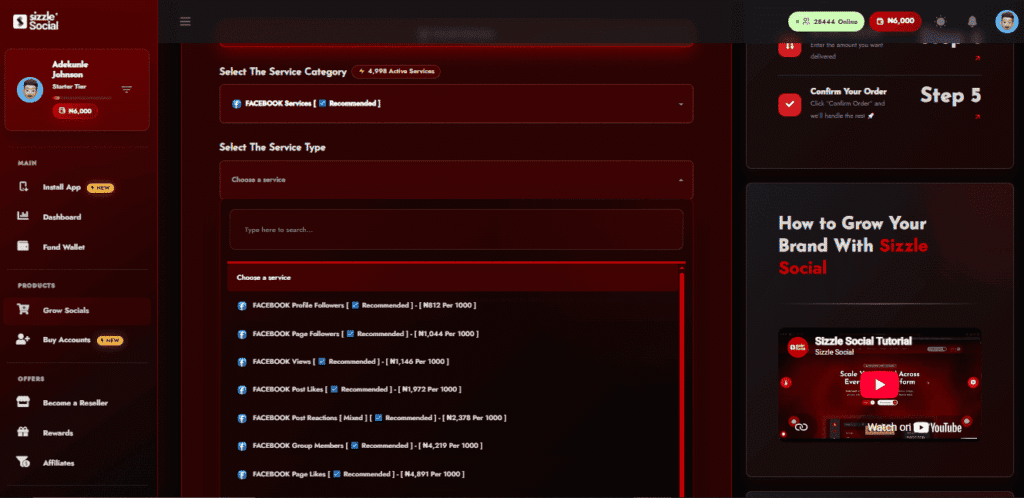Select FACEBOOK Page Likes ₦4,891 option
The width and height of the screenshot is (1024, 498).
click(x=453, y=474)
